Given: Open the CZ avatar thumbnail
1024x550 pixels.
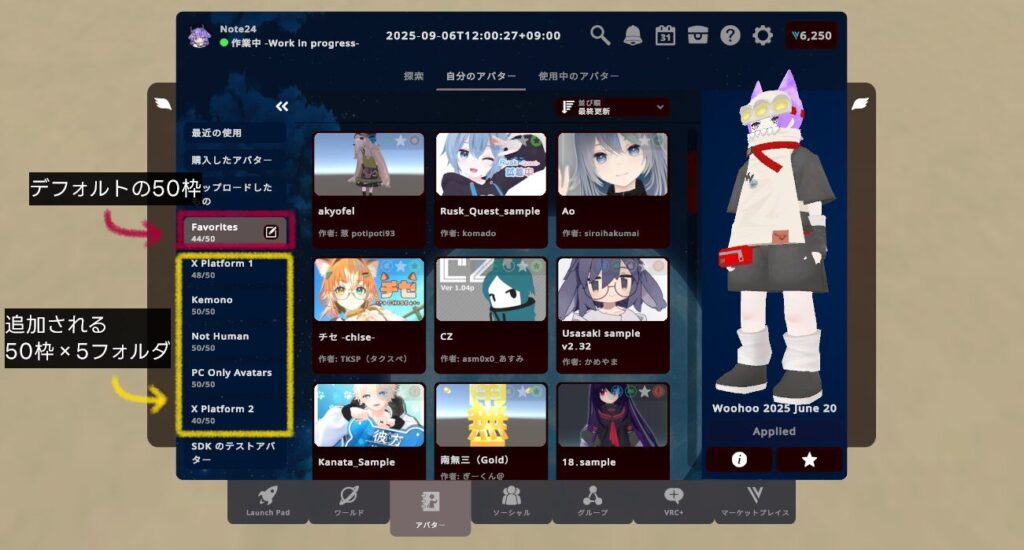Looking at the screenshot, I should point(491,289).
